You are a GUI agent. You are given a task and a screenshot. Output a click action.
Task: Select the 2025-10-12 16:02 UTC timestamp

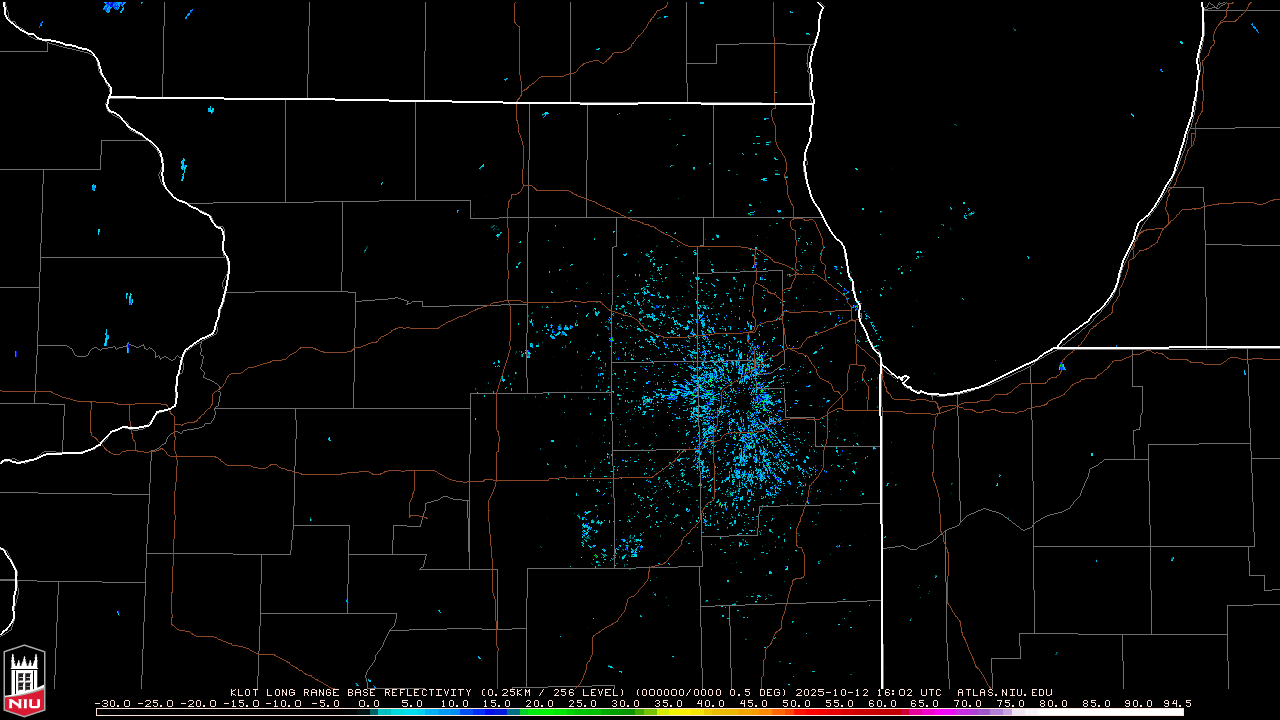[x=869, y=692]
